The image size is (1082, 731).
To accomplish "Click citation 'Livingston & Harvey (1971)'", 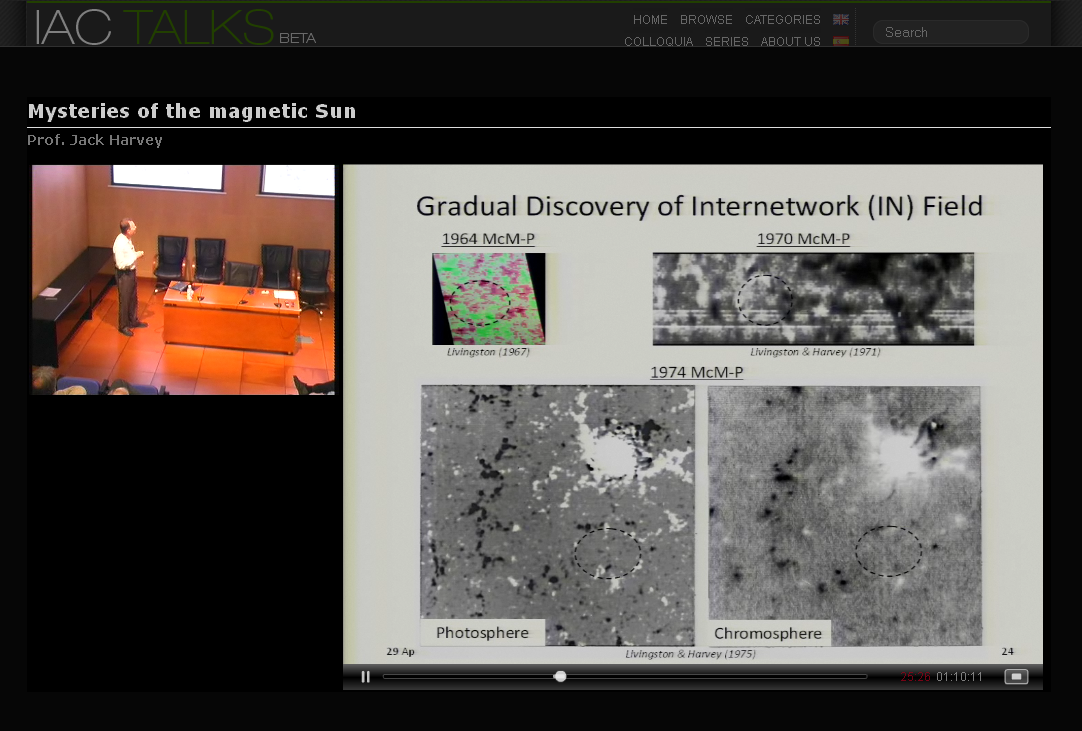I will pyautogui.click(x=815, y=352).
